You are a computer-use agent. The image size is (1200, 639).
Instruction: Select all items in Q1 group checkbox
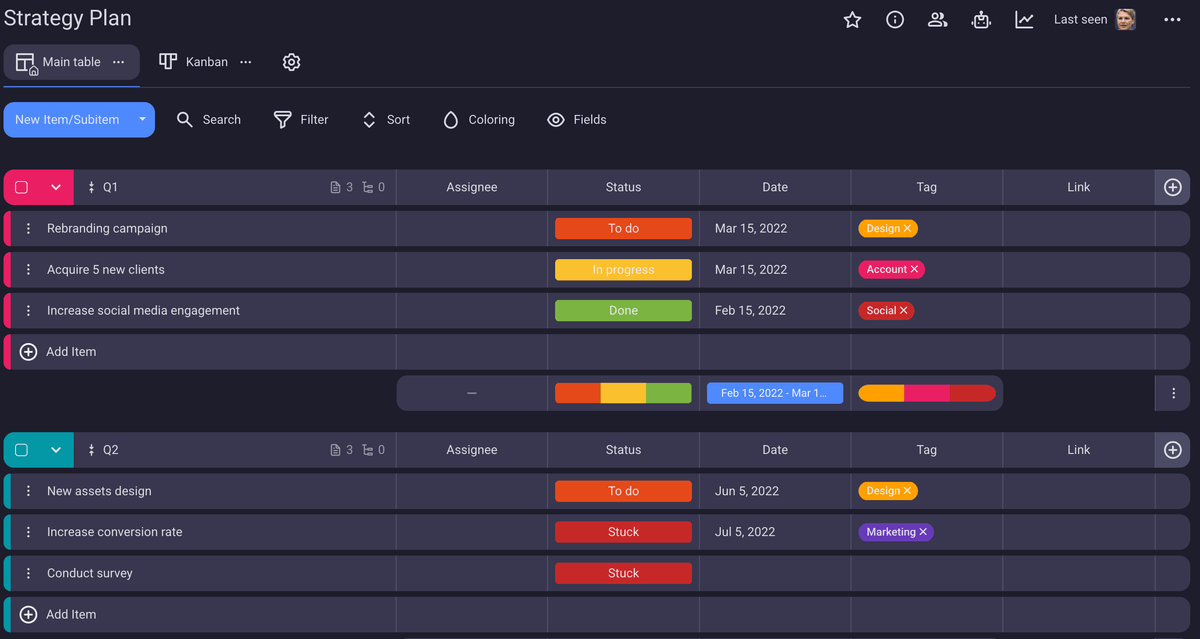click(21, 187)
